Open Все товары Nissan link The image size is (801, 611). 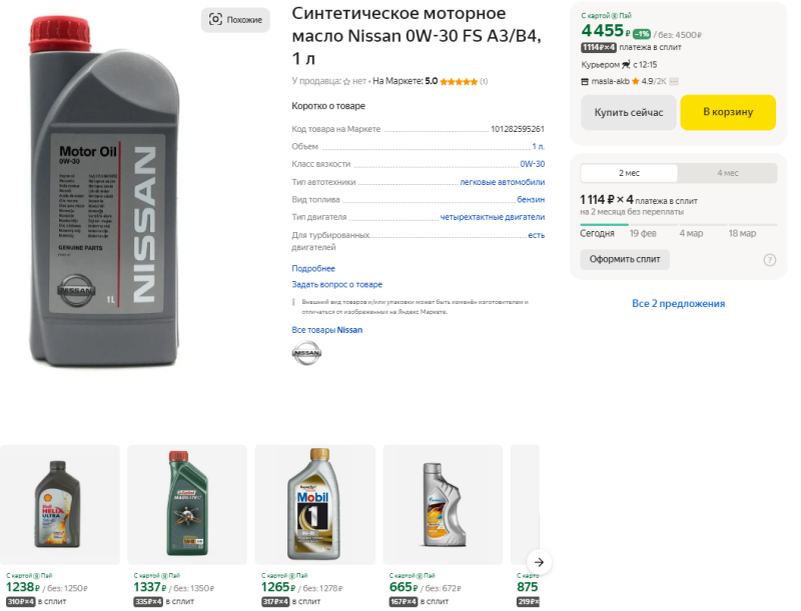[x=327, y=330]
